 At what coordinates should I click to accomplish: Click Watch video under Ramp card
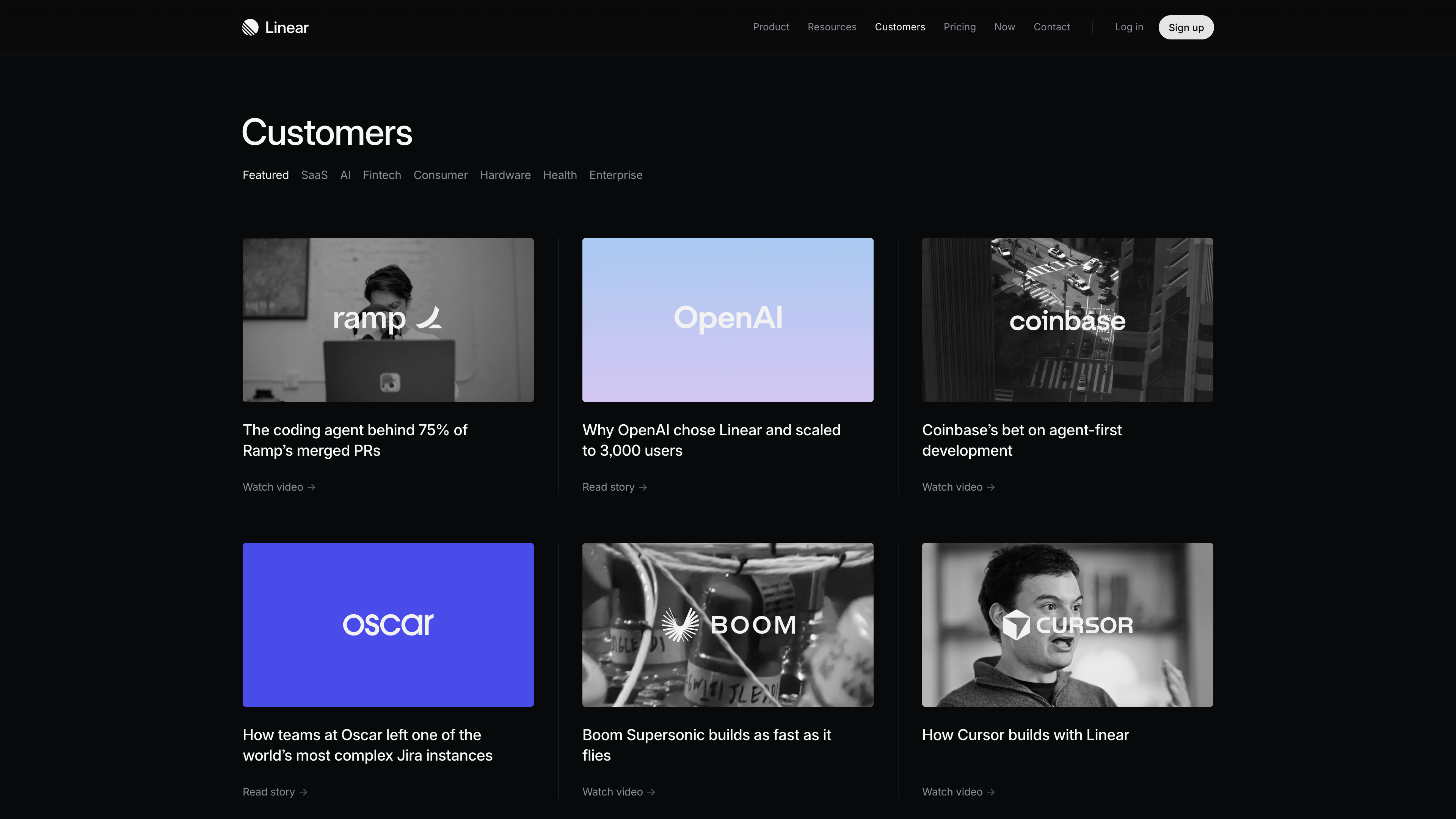[279, 487]
